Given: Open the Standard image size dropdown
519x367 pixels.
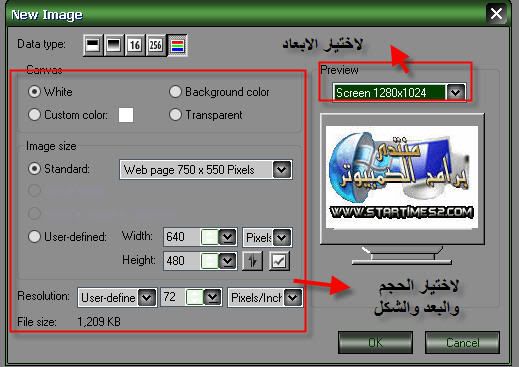Looking at the screenshot, I should [x=282, y=170].
